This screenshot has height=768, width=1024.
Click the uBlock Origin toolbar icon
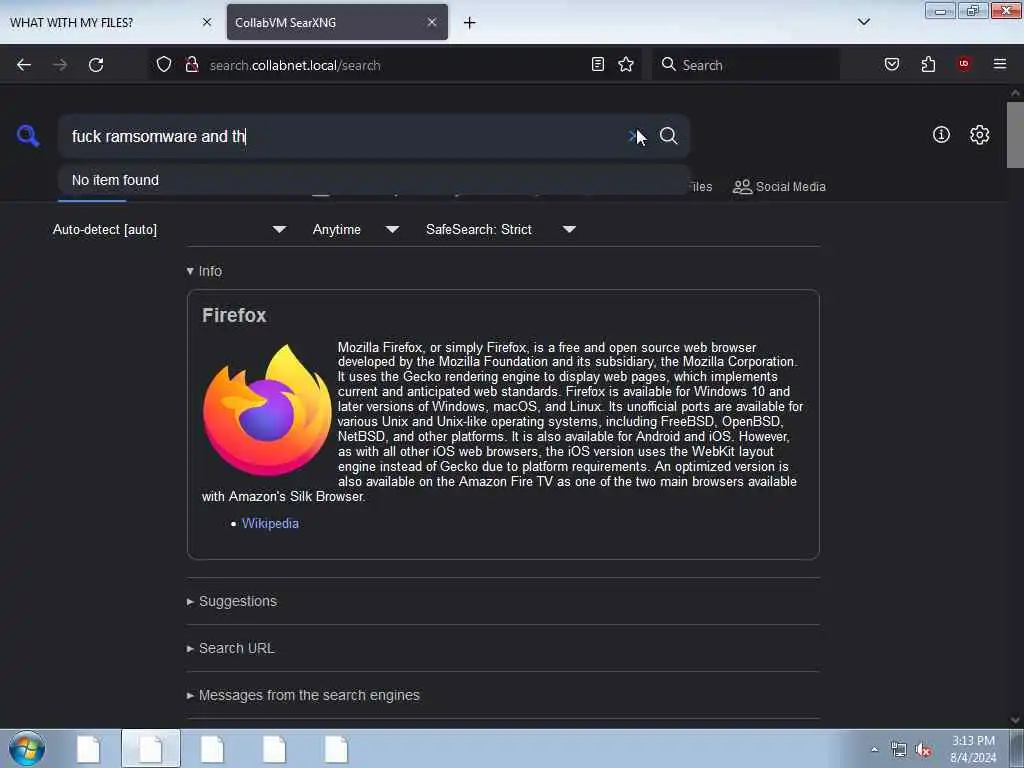[x=964, y=64]
